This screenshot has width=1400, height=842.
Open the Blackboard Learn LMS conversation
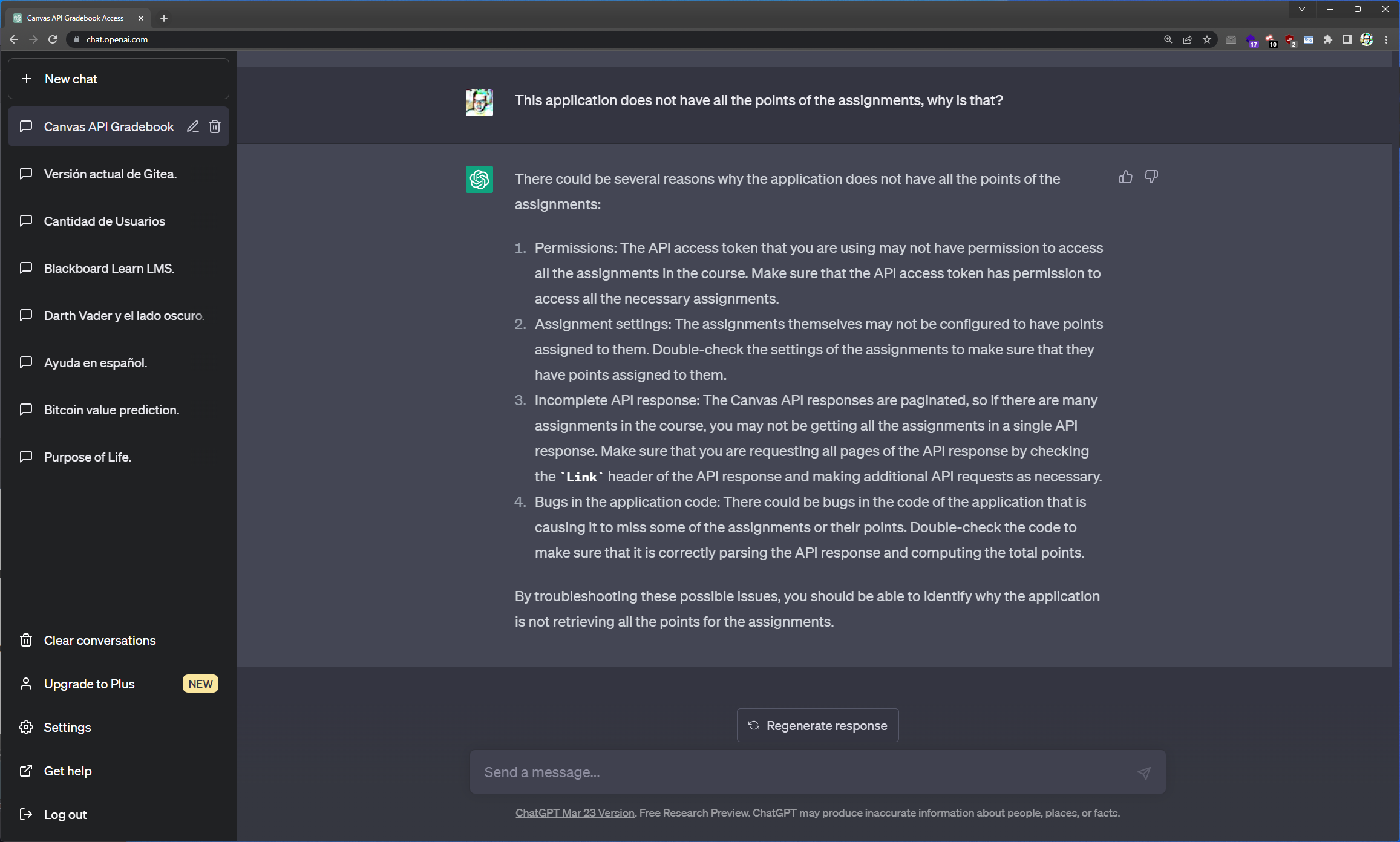click(x=109, y=268)
